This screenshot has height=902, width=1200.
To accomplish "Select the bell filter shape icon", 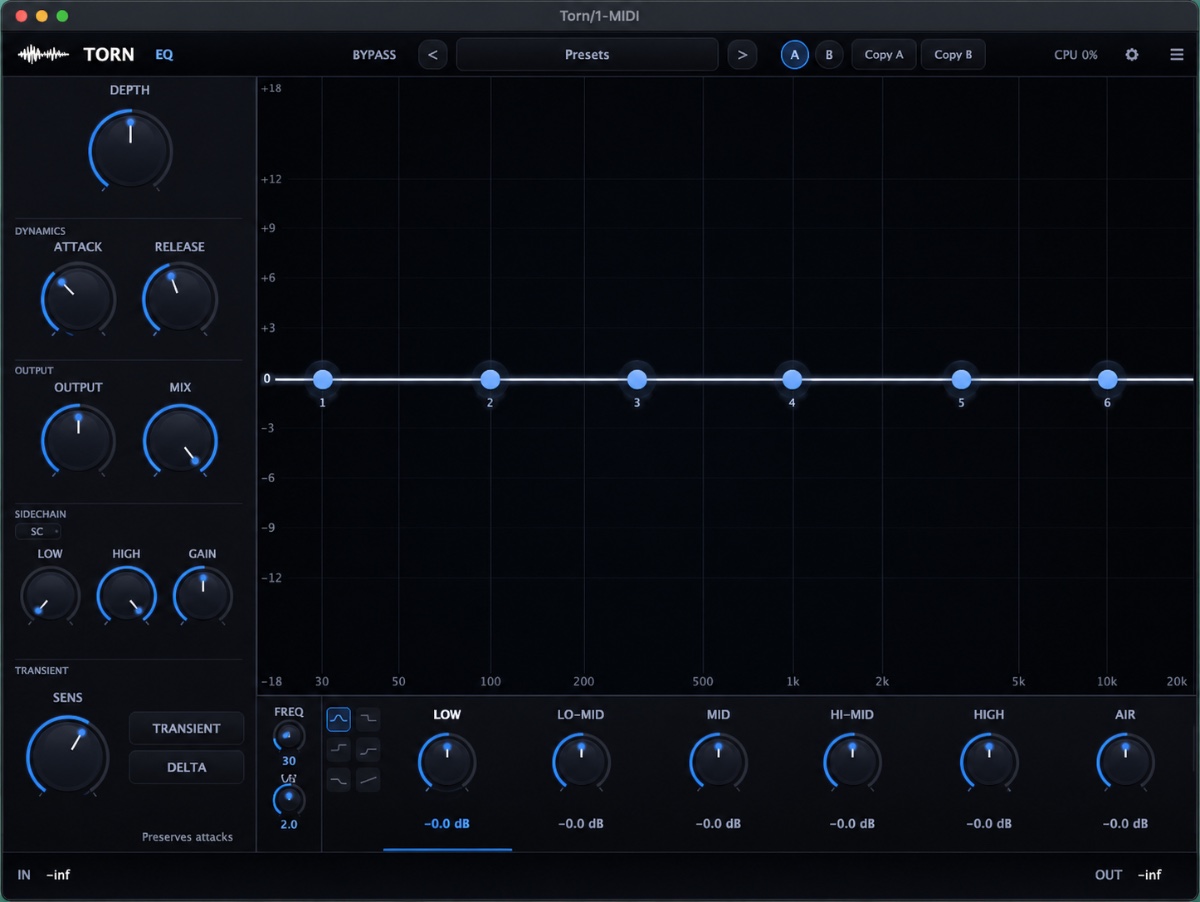I will [339, 719].
